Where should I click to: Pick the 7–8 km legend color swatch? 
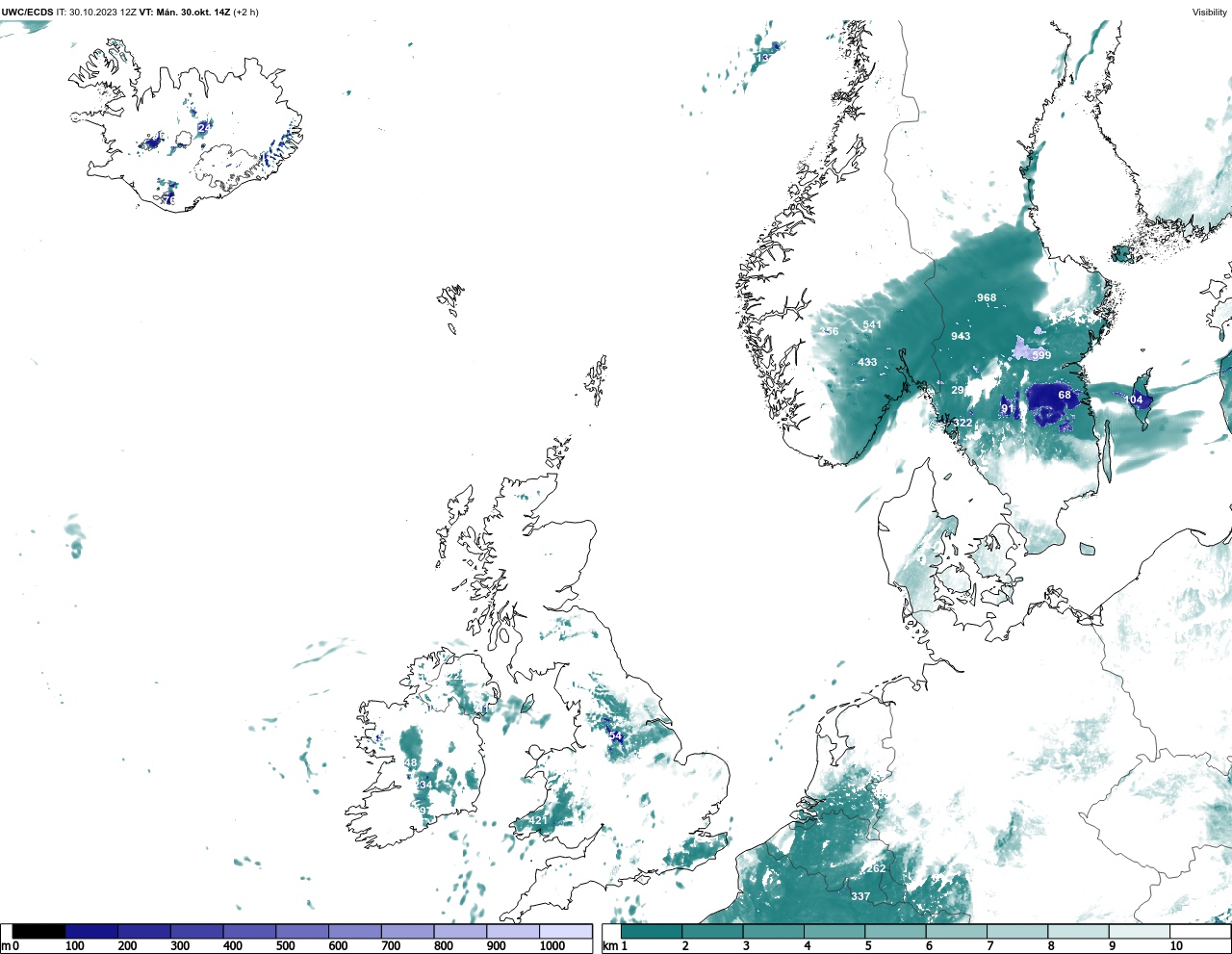[1017, 931]
